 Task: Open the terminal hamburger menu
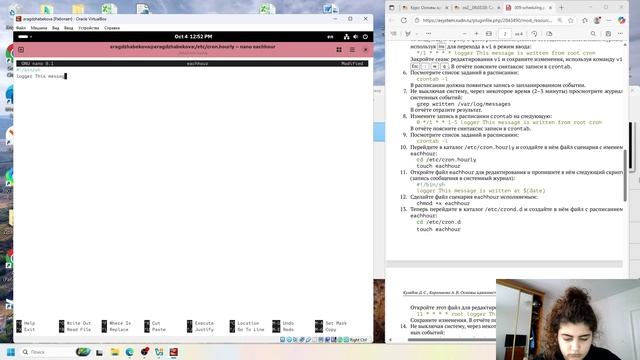pyautogui.click(x=352, y=50)
